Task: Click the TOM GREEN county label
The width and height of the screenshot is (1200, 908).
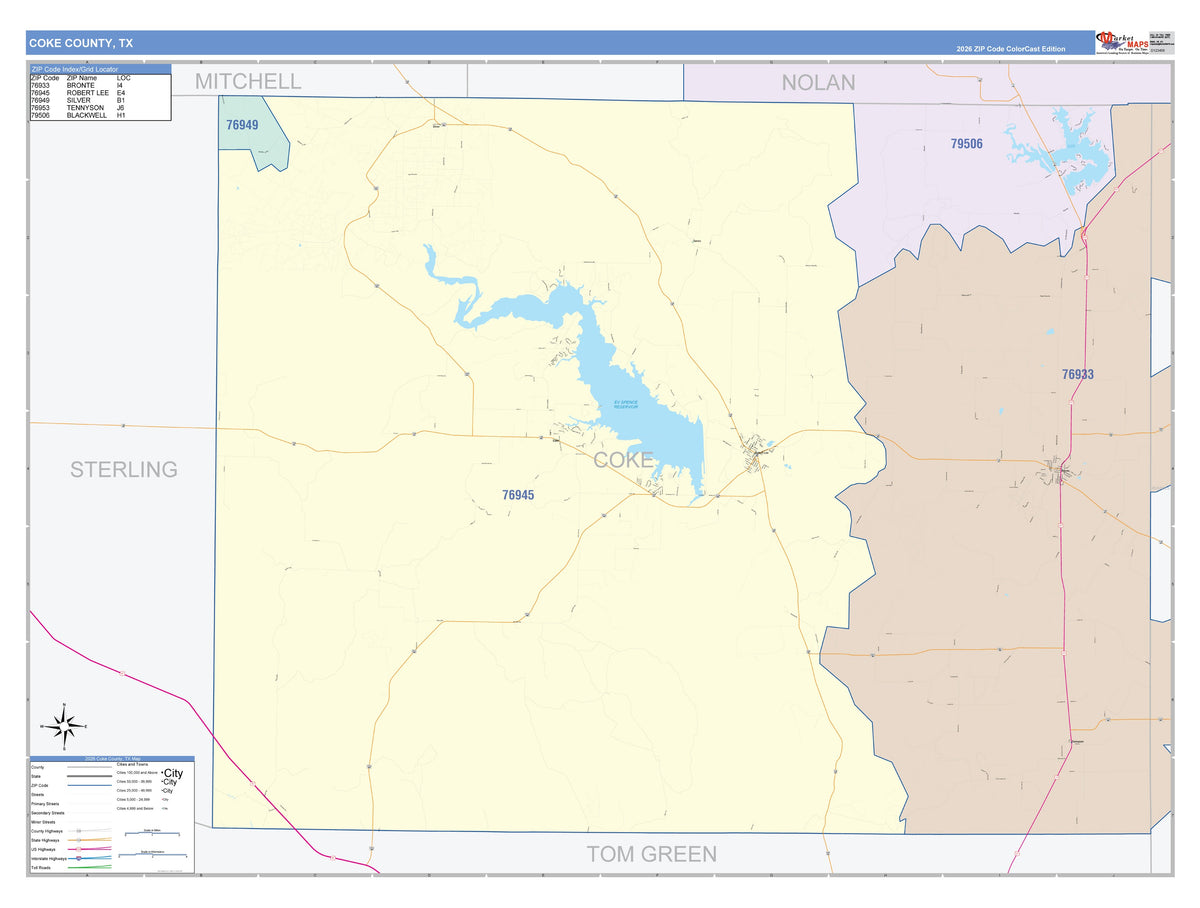Action: tap(651, 854)
